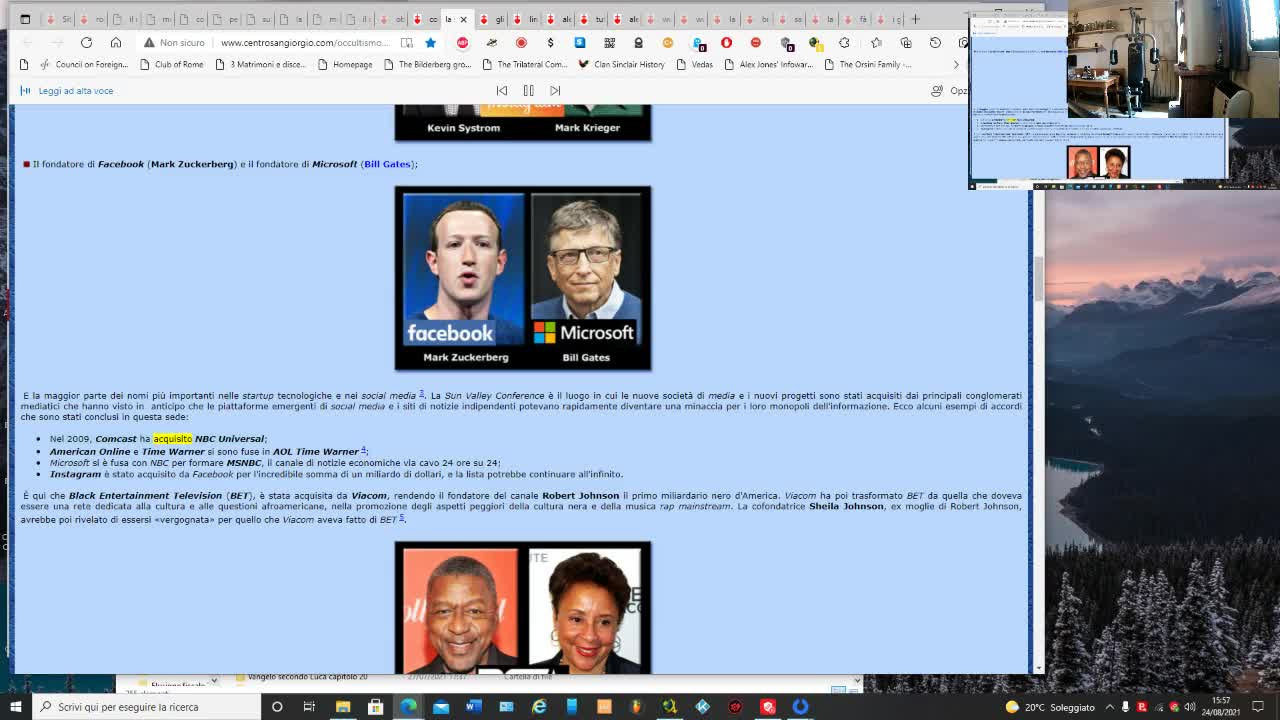This screenshot has width=1280, height=720.
Task: Open the red ABP adblock extension
Action: pyautogui.click(x=462, y=43)
